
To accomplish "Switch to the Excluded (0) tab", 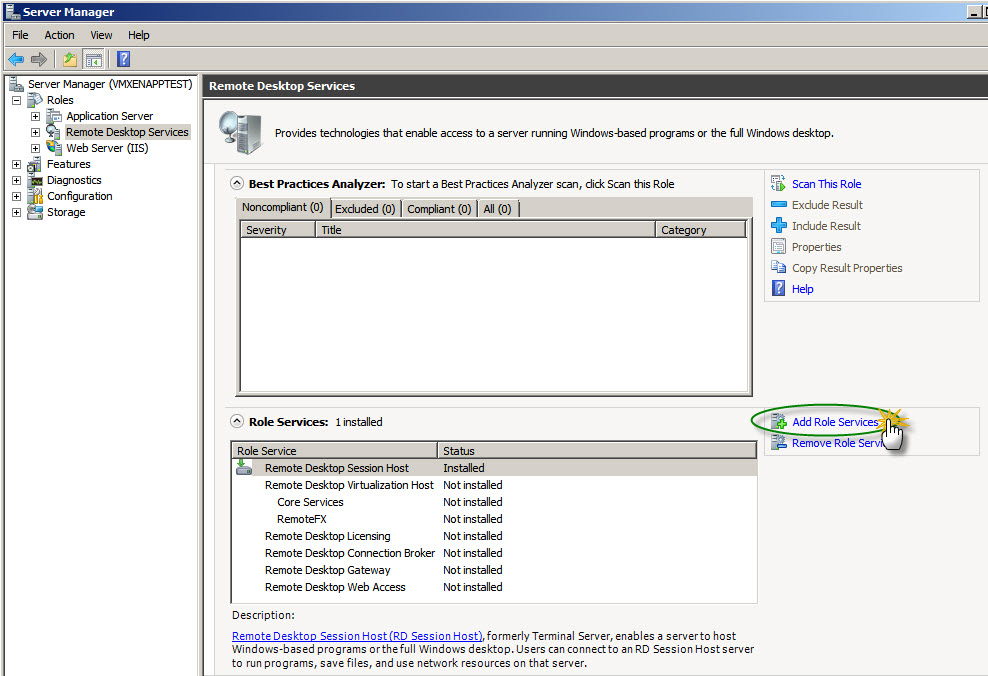I will tap(365, 209).
